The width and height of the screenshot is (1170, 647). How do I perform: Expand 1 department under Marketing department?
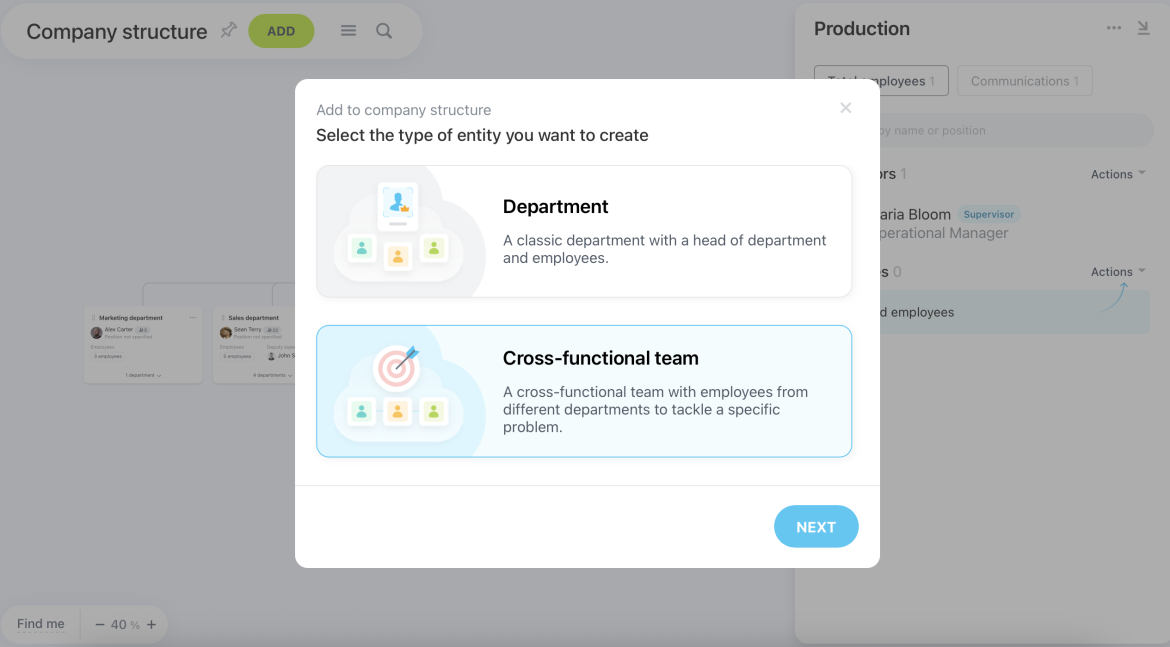[x=143, y=375]
